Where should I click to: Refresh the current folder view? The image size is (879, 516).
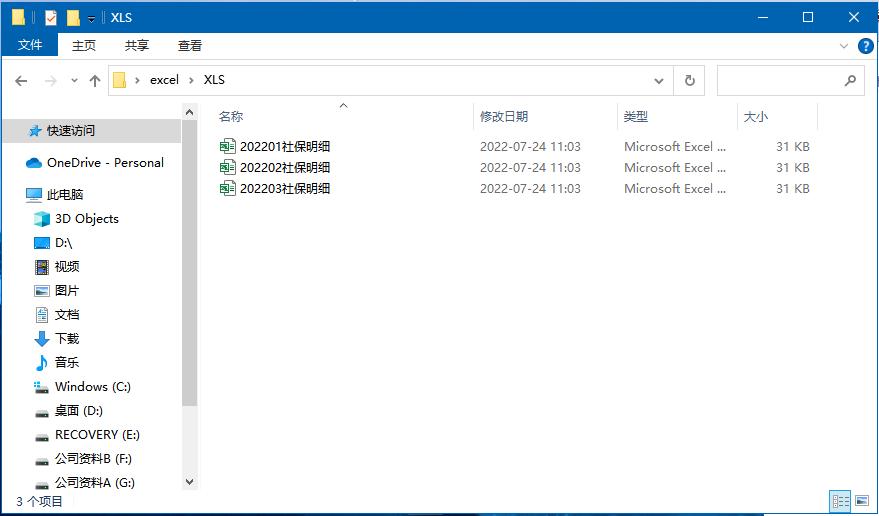tap(690, 81)
